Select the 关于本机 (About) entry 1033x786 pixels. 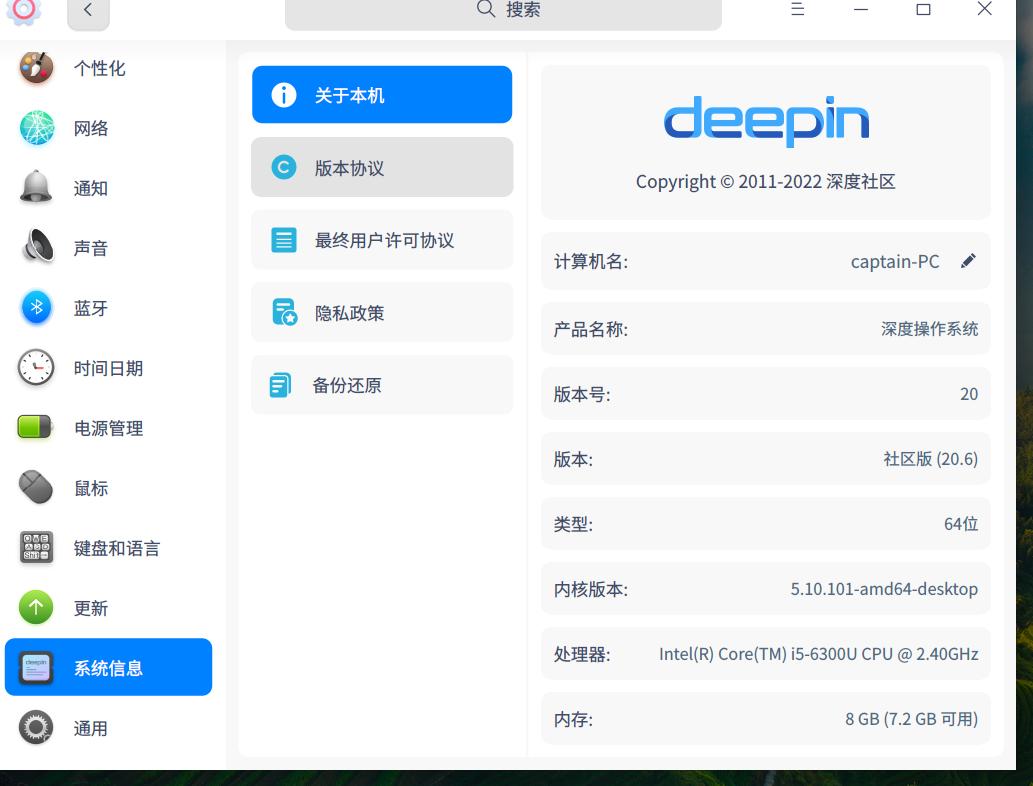pos(381,94)
